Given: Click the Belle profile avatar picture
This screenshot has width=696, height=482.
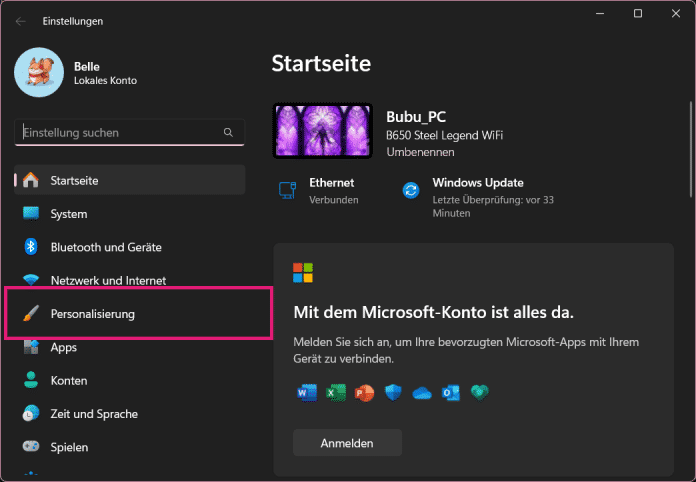Looking at the screenshot, I should click(x=39, y=73).
